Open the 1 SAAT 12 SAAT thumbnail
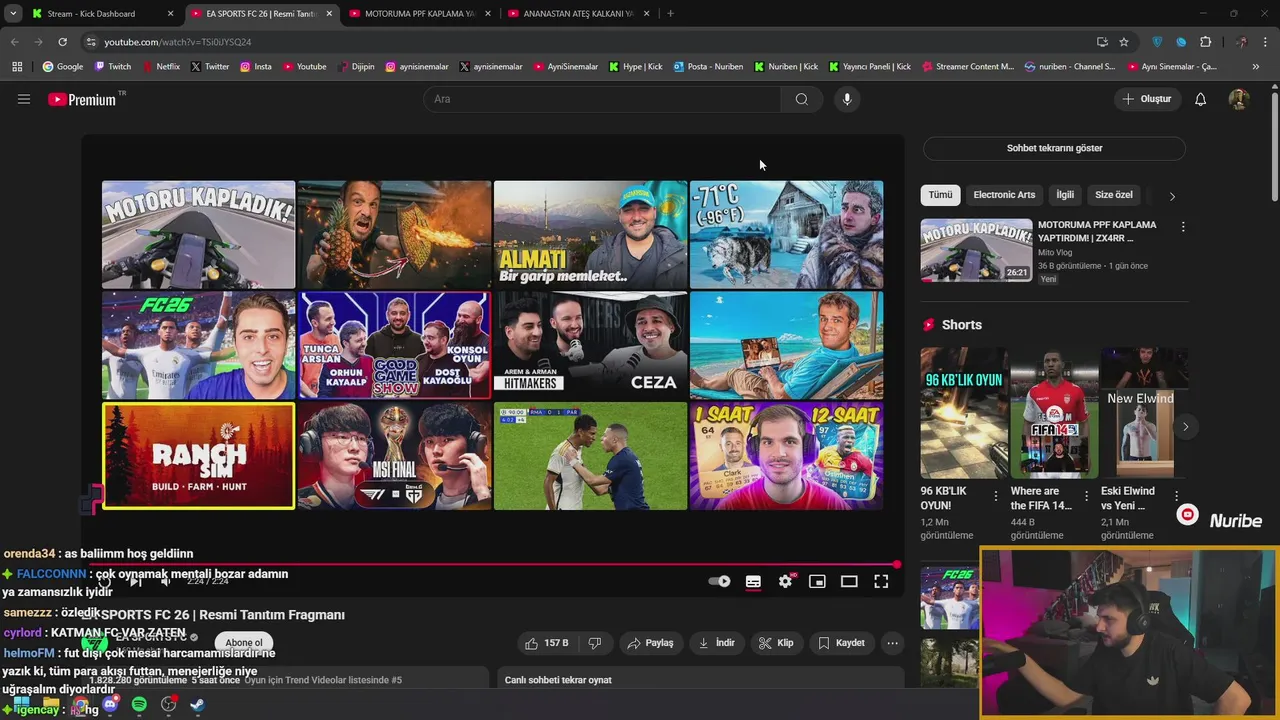Viewport: 1280px width, 720px height. [786, 456]
